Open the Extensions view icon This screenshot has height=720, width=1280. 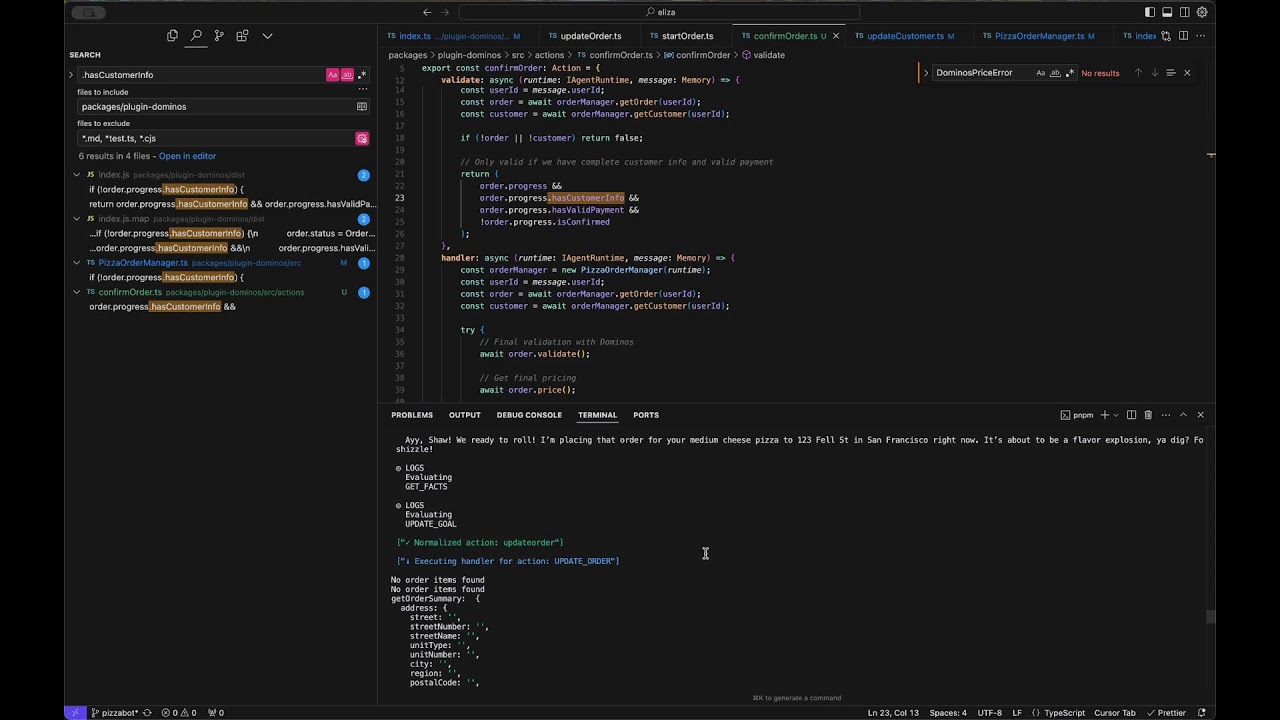pos(242,36)
